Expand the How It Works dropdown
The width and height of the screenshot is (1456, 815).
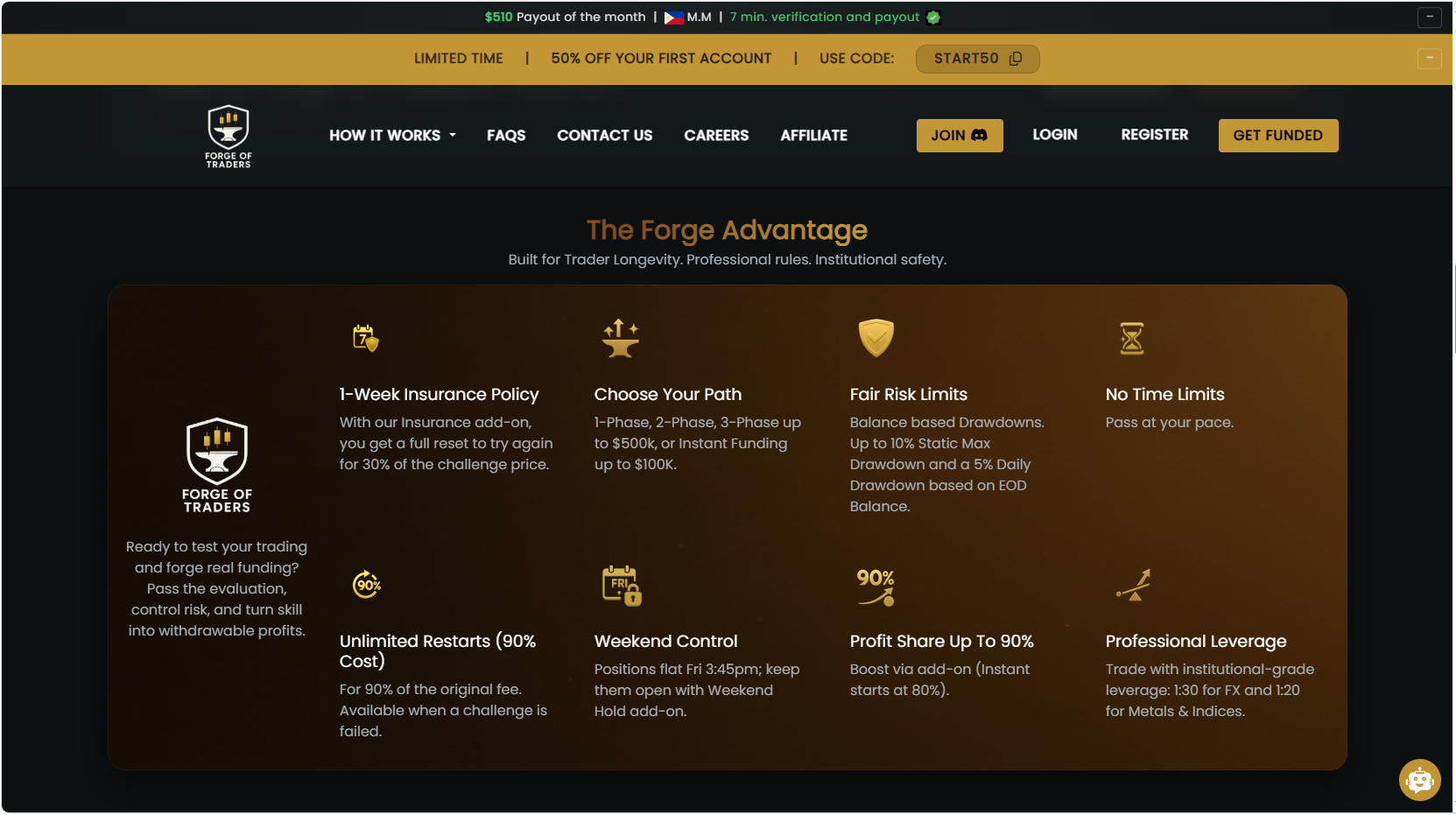393,136
